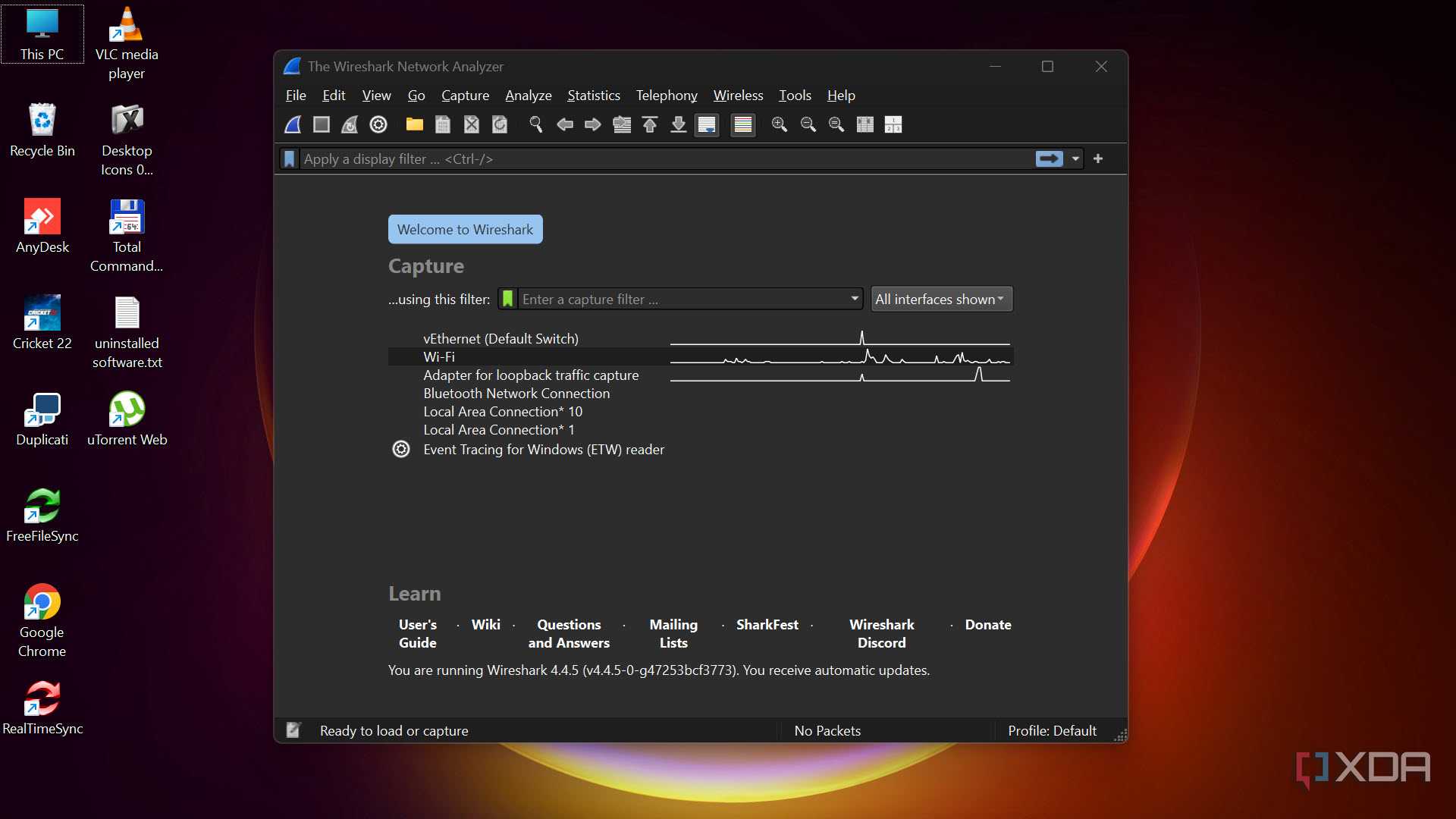Go to previous packet with left arrow
This screenshot has width=1456, height=819.
click(x=565, y=124)
